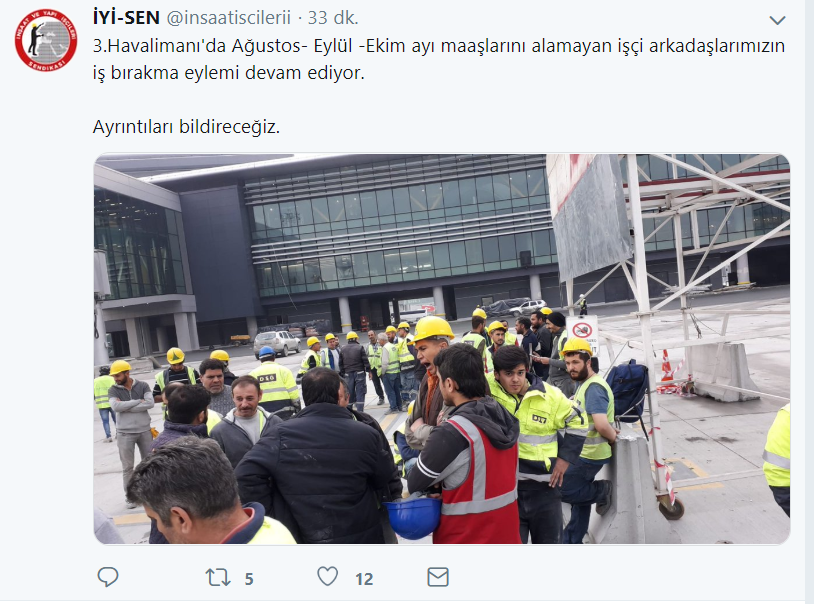Visit the @insaatiscilerii handle link
The width and height of the screenshot is (814, 604).
228,18
